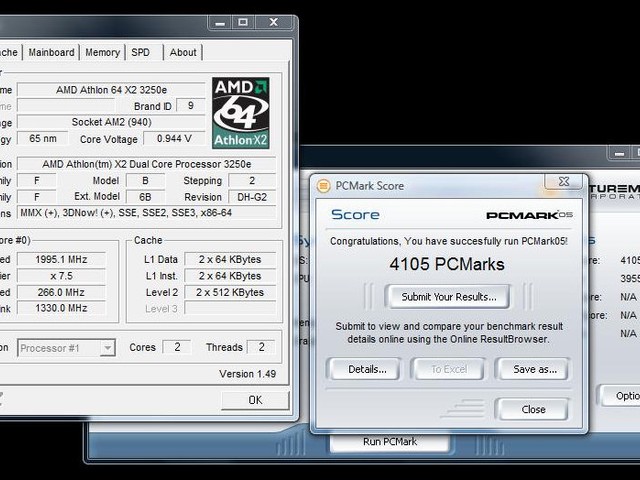Click the Level 2 value 2 x 512 KBytes
The height and width of the screenshot is (480, 640).
(230, 292)
